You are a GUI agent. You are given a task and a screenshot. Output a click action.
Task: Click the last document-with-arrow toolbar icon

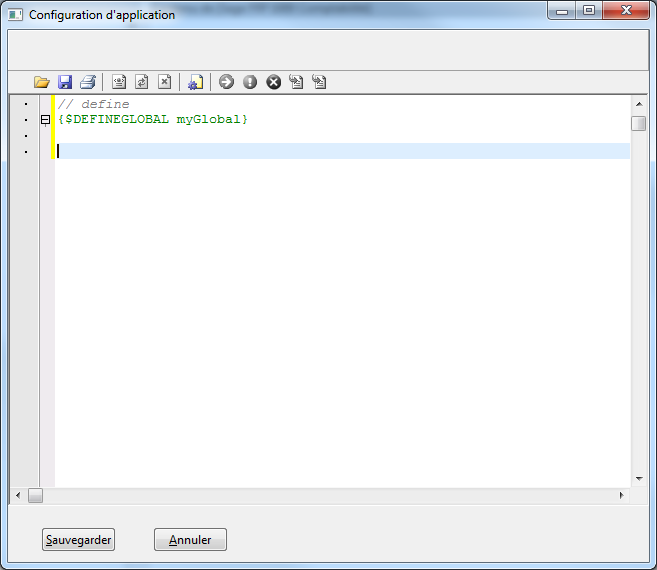pos(319,82)
